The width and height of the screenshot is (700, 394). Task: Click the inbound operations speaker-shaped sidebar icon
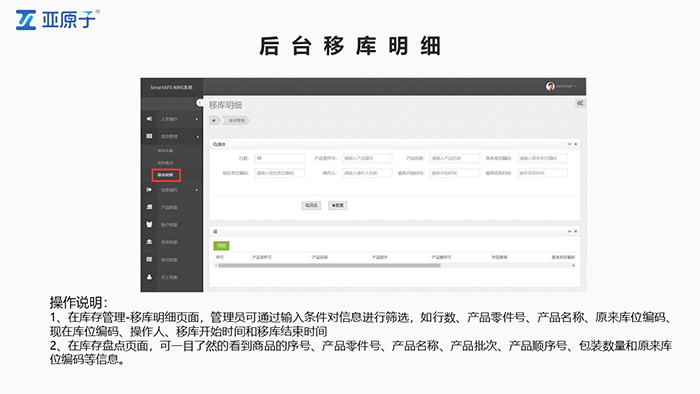coord(149,119)
